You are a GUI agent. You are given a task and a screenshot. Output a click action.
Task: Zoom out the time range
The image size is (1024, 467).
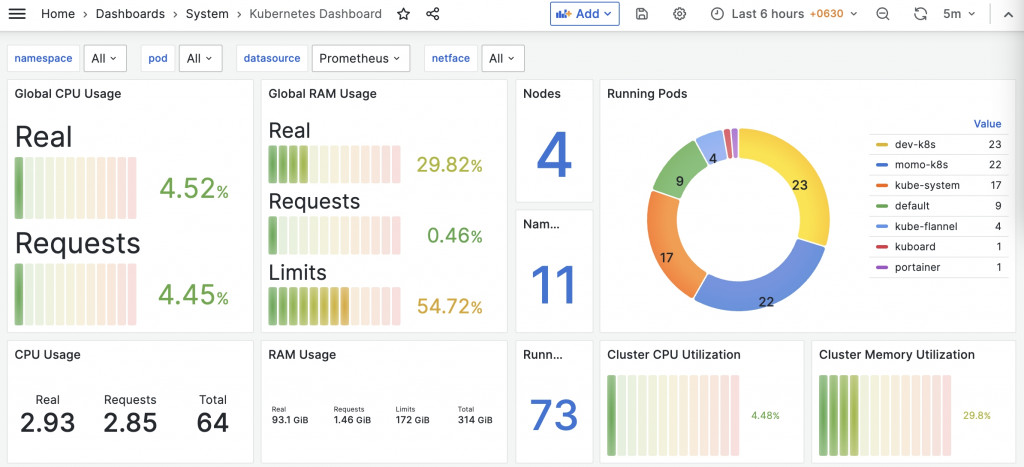(x=883, y=14)
